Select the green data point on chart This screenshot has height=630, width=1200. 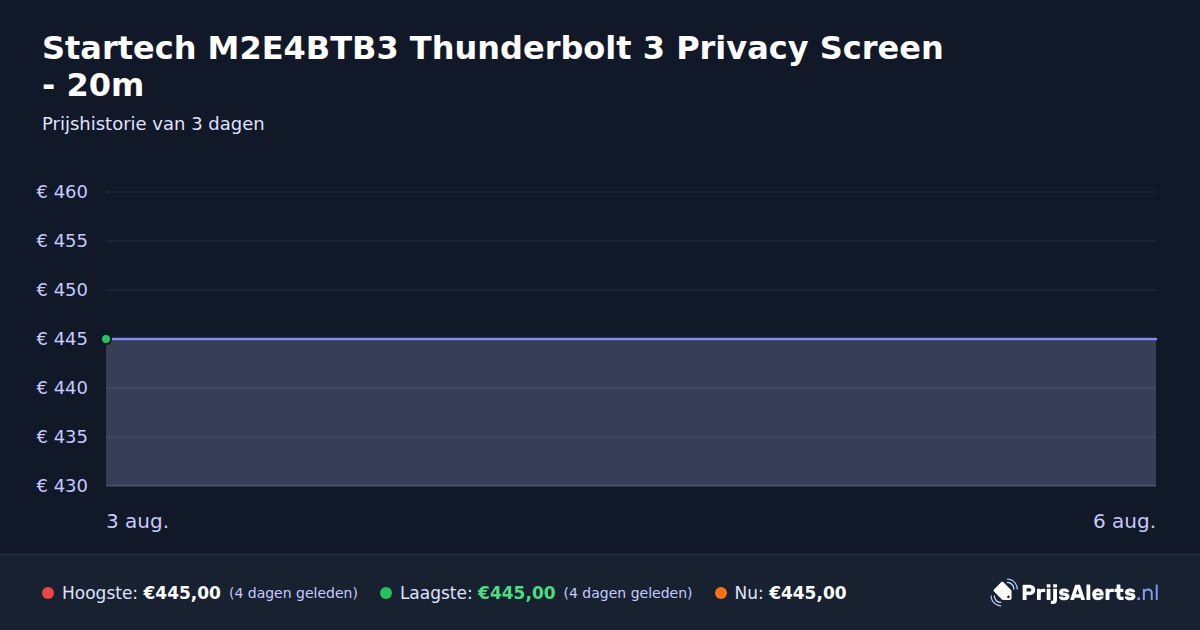click(x=106, y=339)
